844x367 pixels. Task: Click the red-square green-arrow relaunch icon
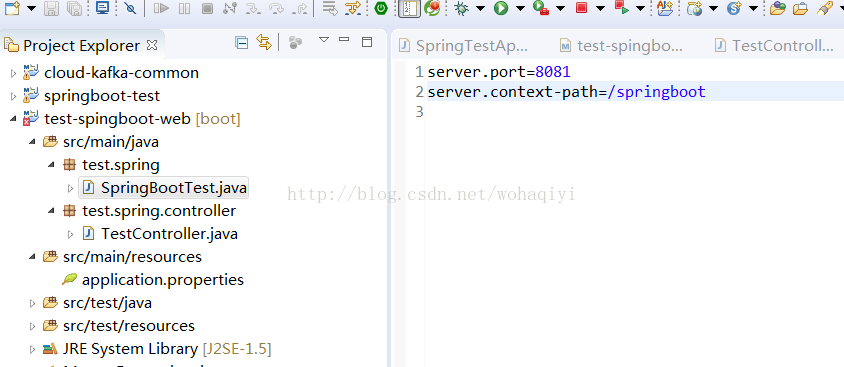point(622,8)
